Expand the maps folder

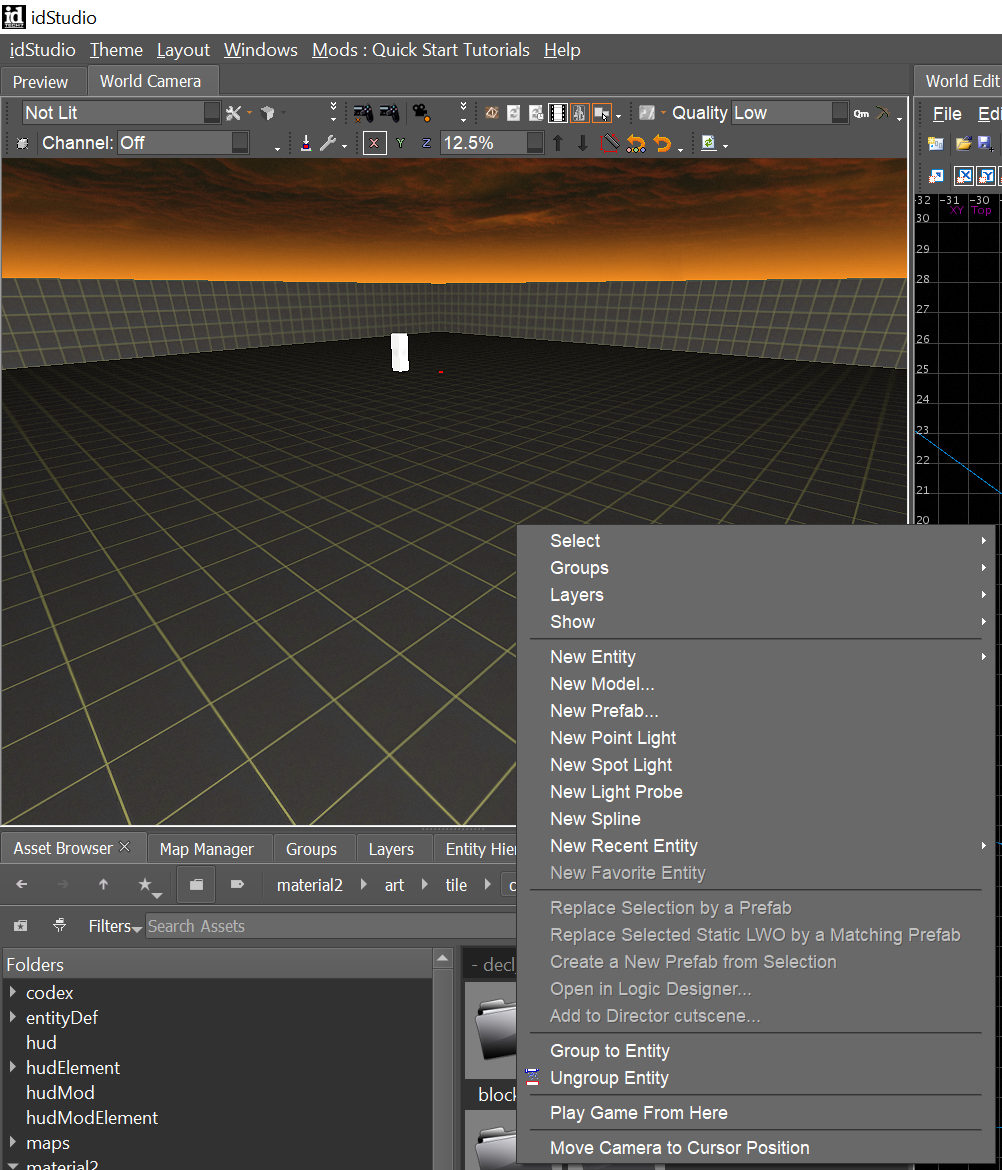pyautogui.click(x=13, y=1142)
